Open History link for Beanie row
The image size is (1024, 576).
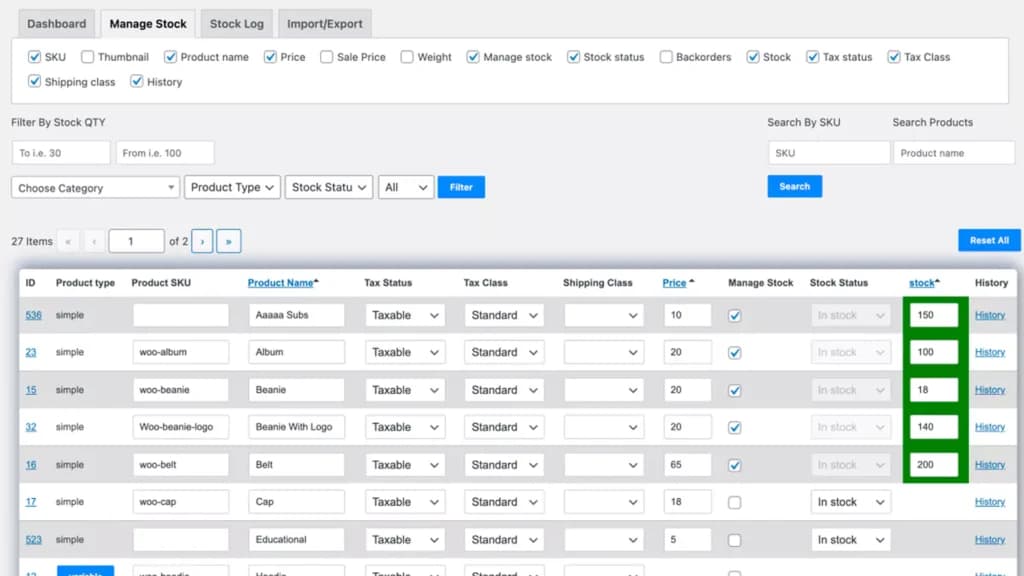(989, 390)
